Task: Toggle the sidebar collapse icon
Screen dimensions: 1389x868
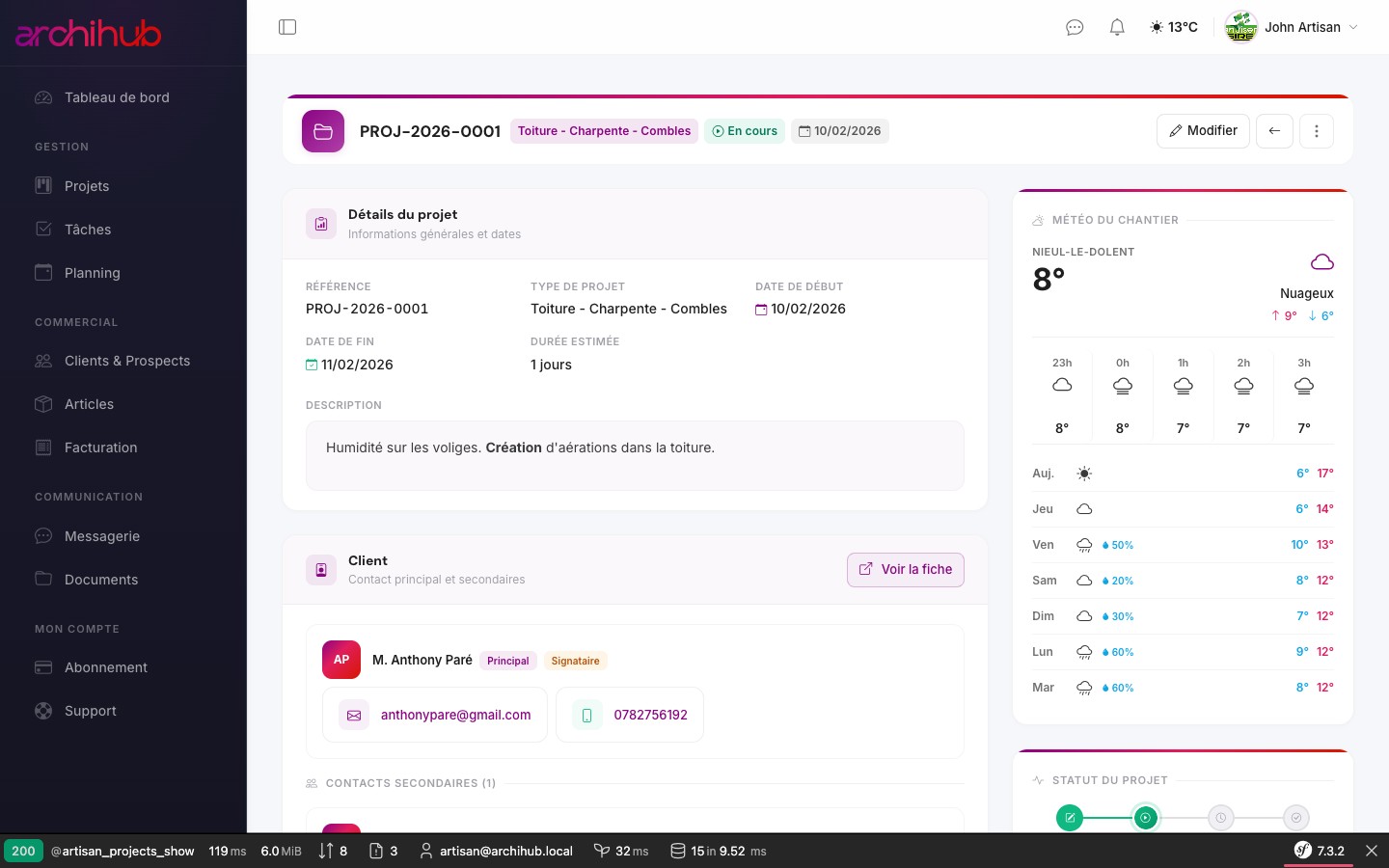Action: coord(287,27)
